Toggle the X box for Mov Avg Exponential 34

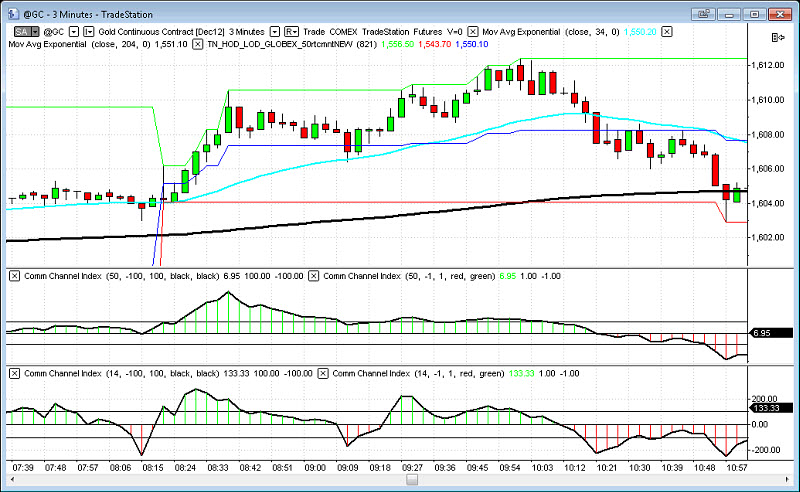coord(473,33)
